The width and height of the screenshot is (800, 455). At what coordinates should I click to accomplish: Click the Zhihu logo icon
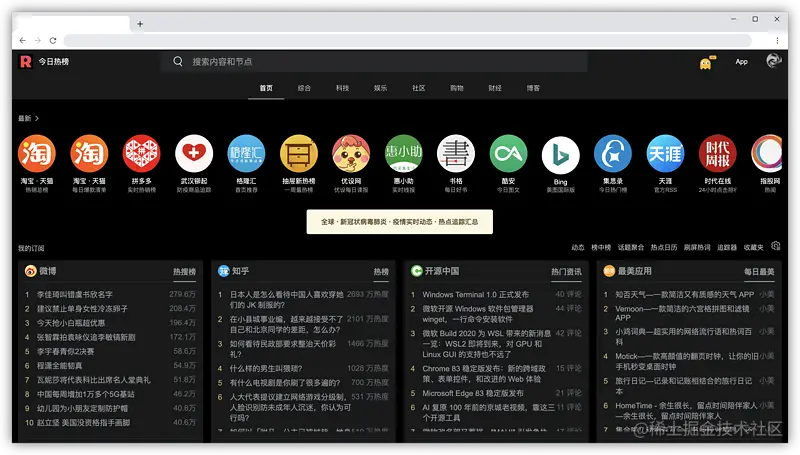click(x=223, y=271)
